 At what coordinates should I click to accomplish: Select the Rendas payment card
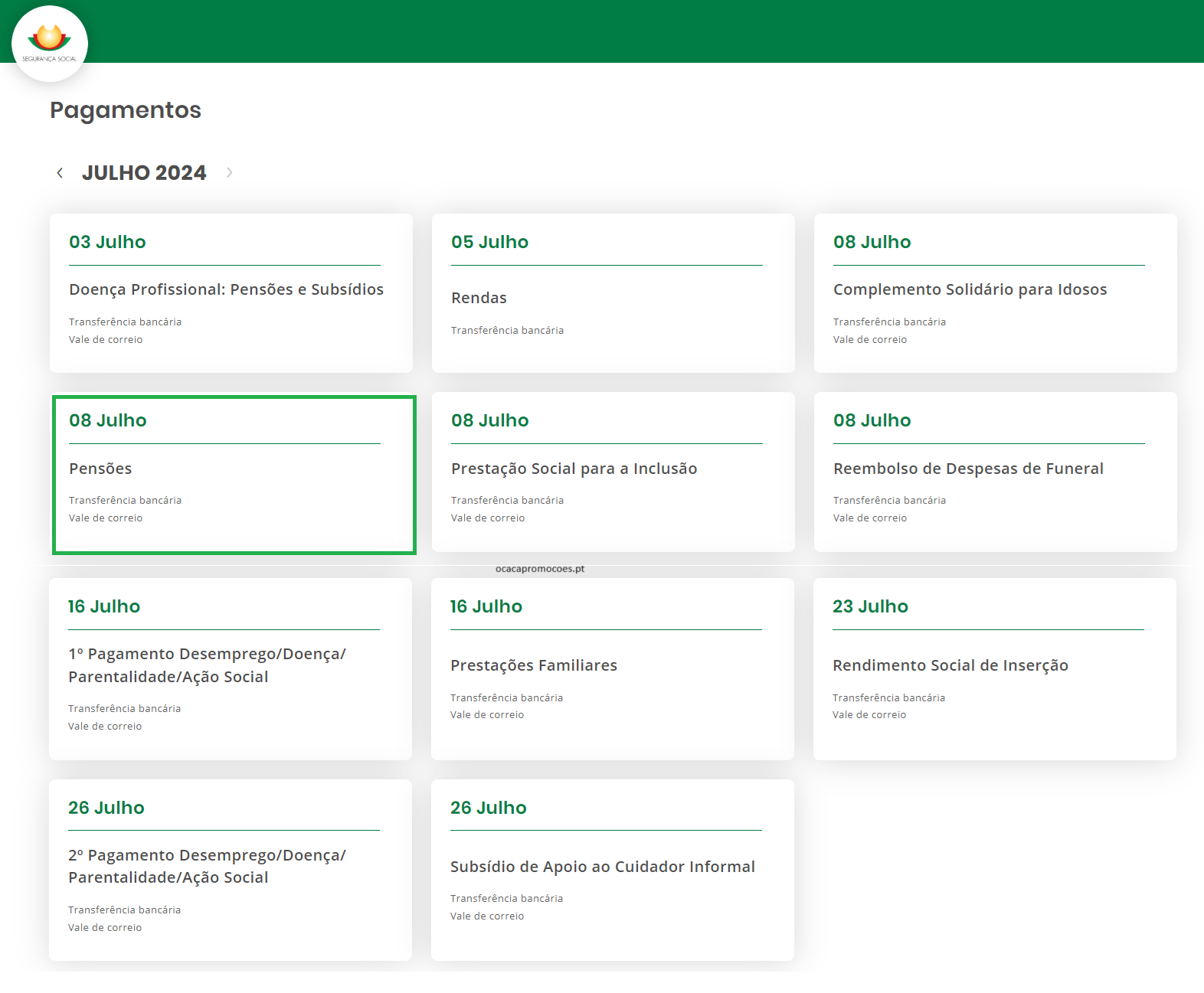pyautogui.click(x=479, y=299)
